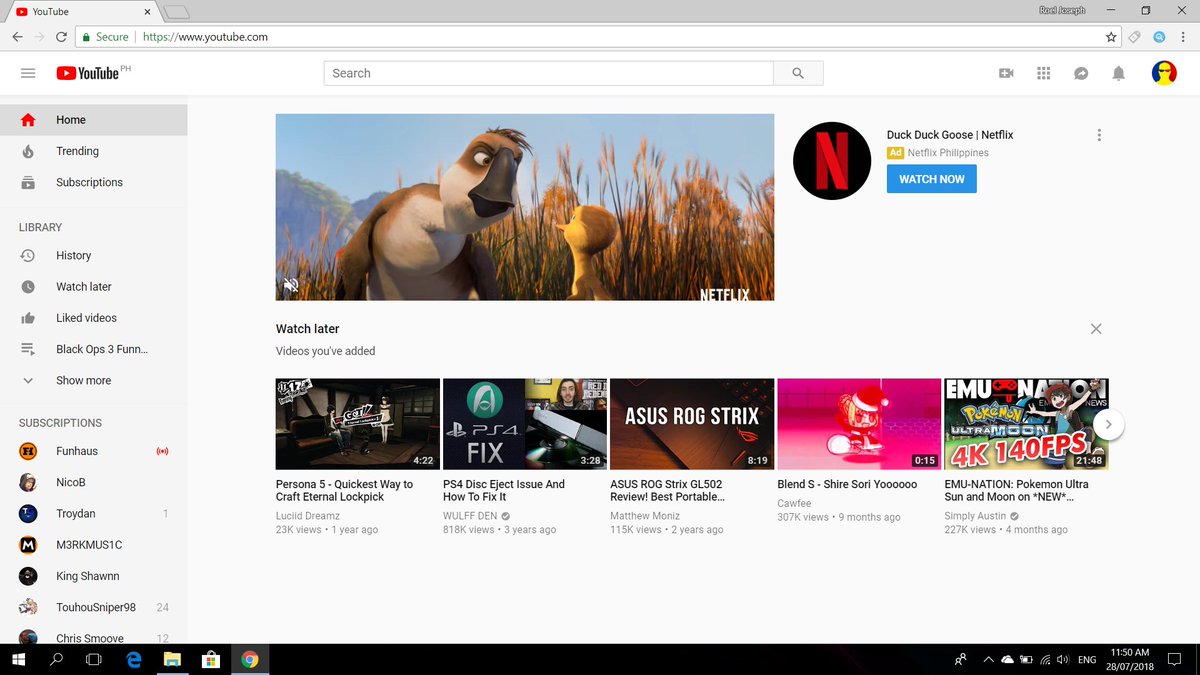Open File Explorer from the taskbar
Viewport: 1200px width, 675px height.
point(172,659)
